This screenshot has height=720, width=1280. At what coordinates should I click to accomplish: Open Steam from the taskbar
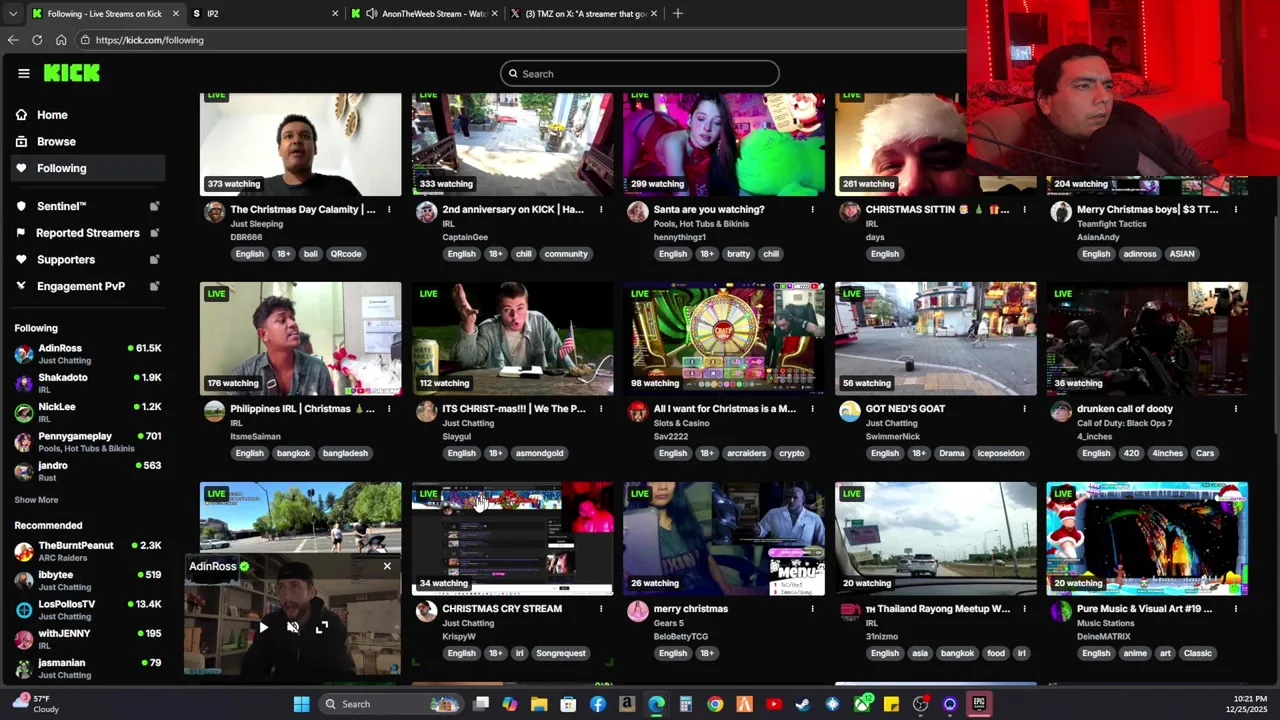click(803, 704)
